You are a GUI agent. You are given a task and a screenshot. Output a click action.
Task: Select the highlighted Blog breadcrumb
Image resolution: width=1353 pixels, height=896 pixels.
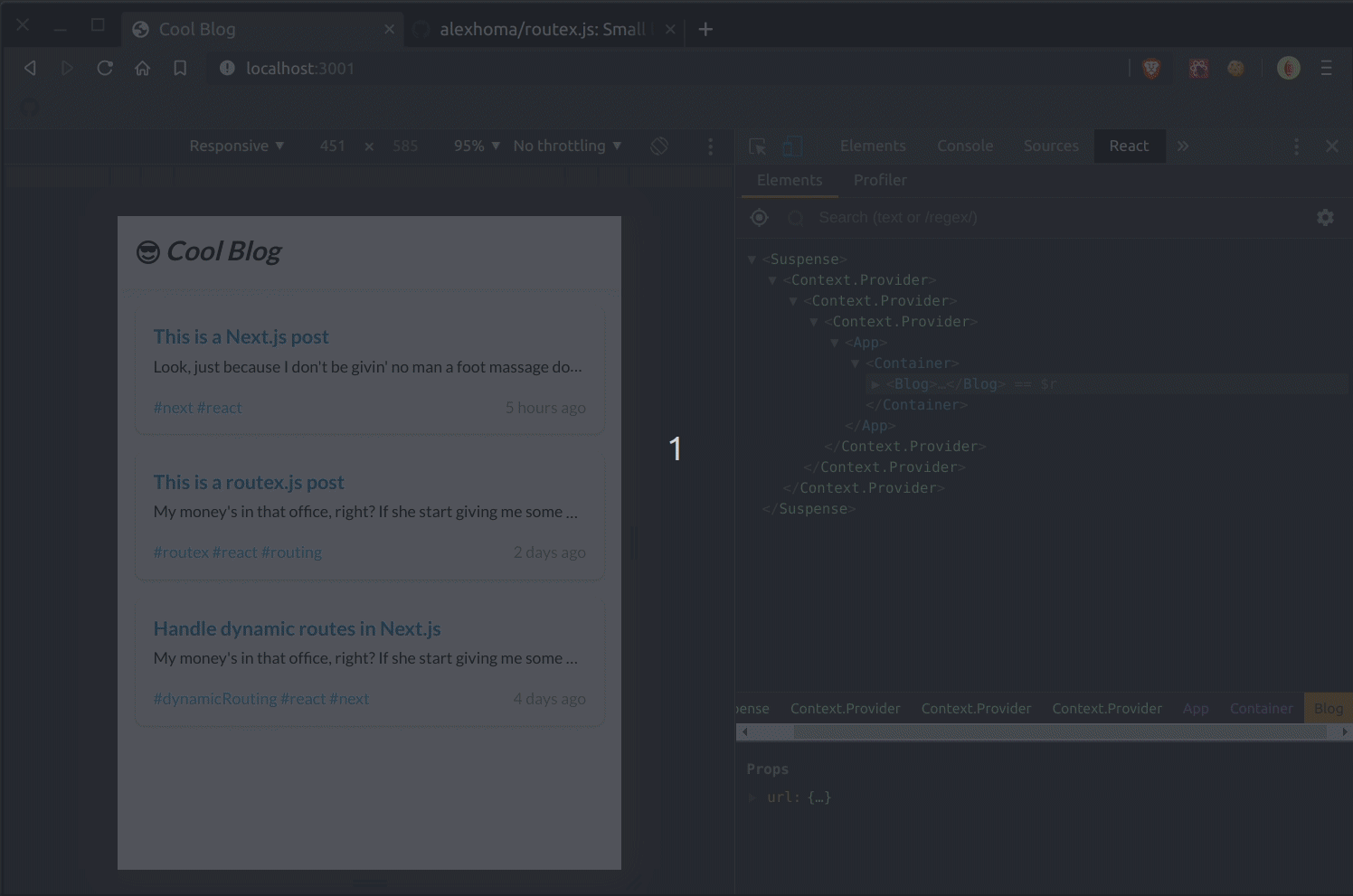click(x=1328, y=709)
